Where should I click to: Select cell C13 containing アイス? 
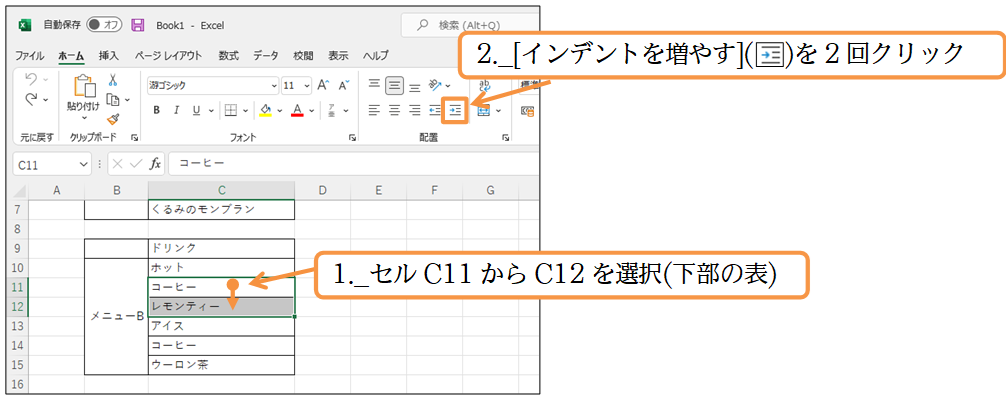coord(221,326)
